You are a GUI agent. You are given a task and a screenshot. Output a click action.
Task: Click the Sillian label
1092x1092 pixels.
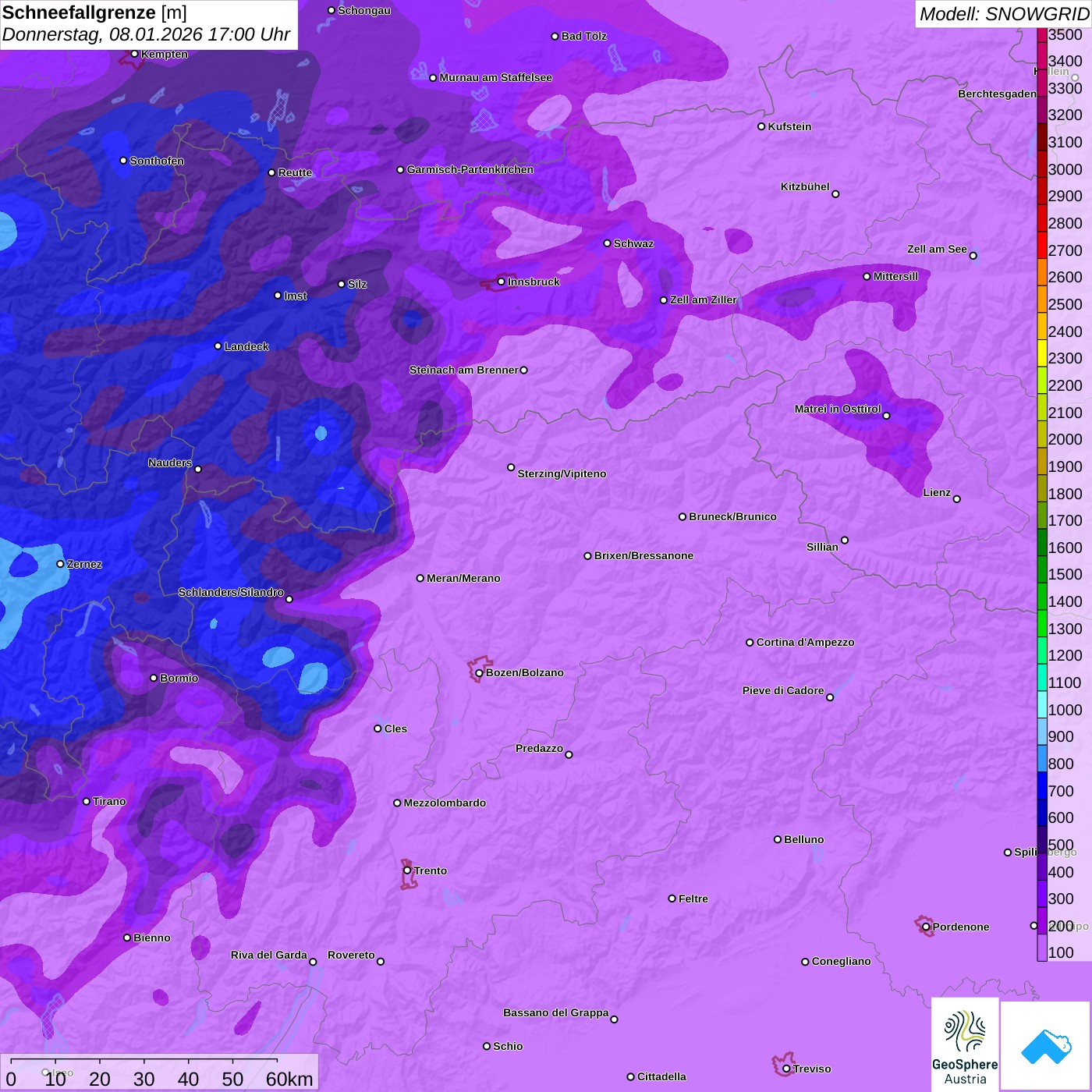coord(822,547)
